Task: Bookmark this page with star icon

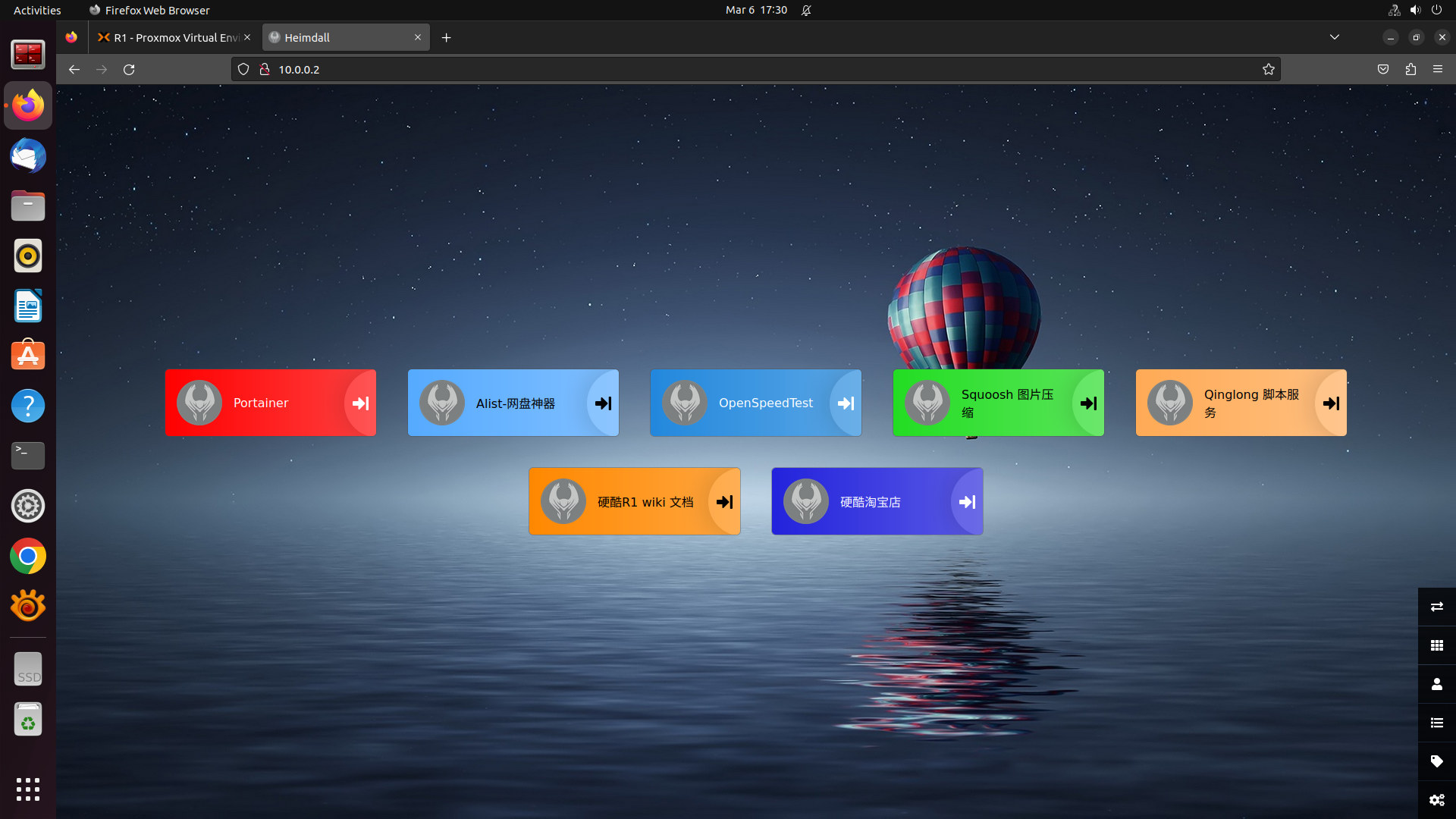Action: tap(1269, 69)
